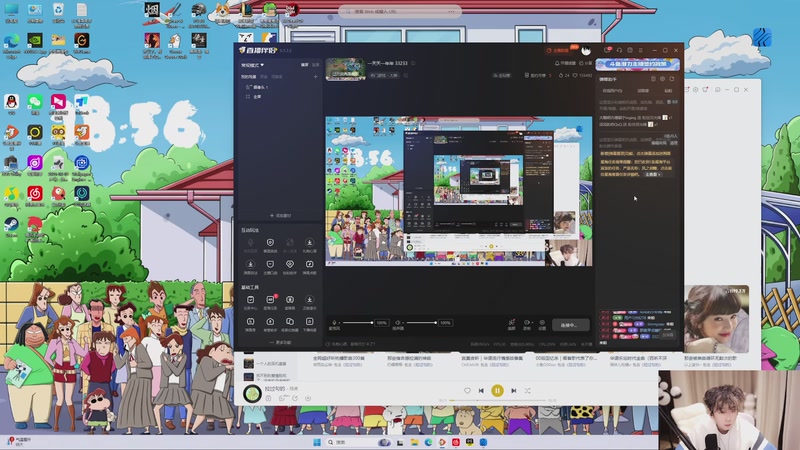
Task: Click the 分享 share button
Action: tap(586, 63)
